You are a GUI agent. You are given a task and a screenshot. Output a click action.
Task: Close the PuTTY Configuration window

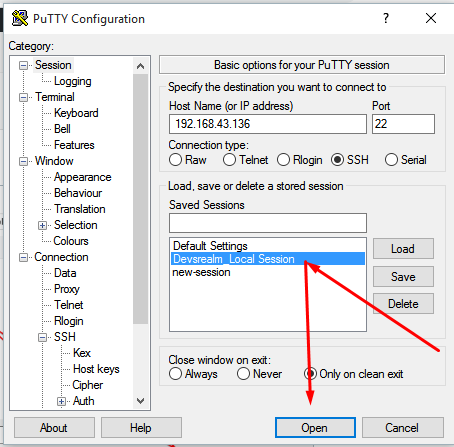[431, 18]
